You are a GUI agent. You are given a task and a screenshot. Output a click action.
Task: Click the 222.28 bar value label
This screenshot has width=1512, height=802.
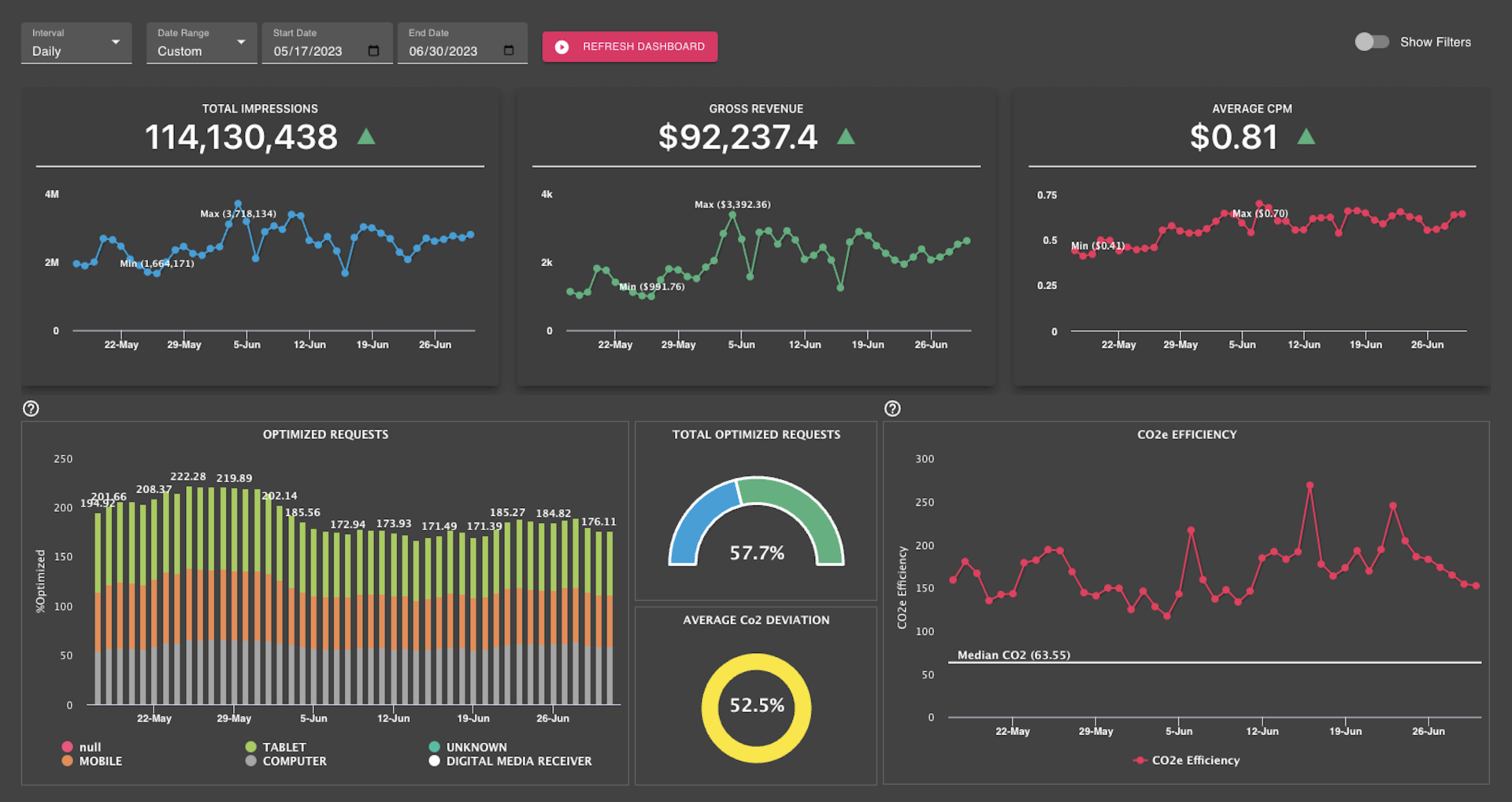(188, 477)
